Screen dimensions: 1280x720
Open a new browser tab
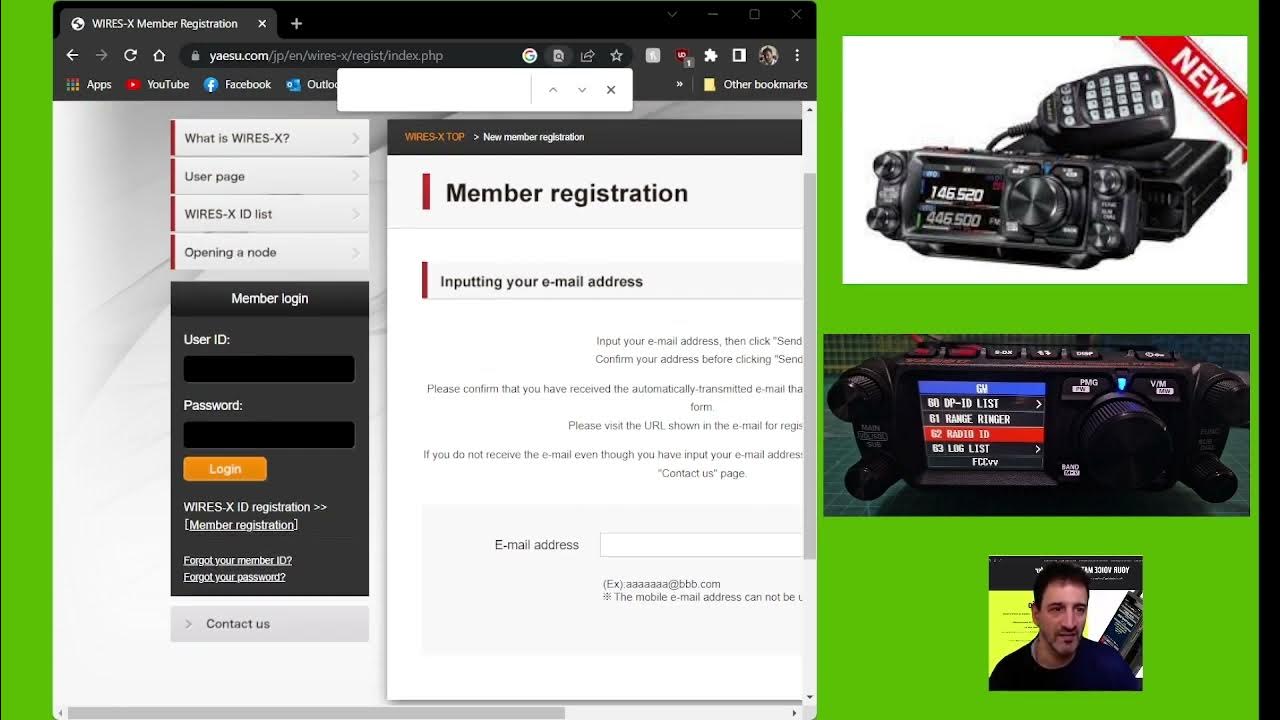pos(296,24)
